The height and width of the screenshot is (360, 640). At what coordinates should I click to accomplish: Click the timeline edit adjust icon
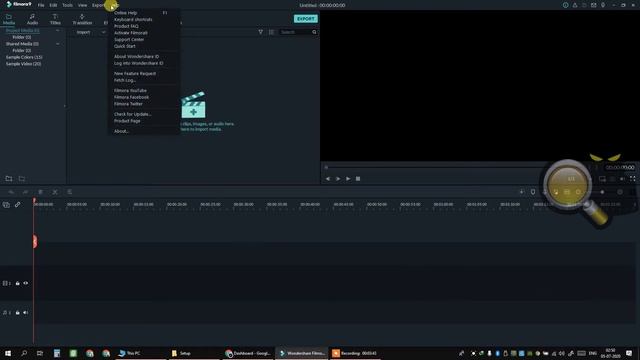(70, 192)
